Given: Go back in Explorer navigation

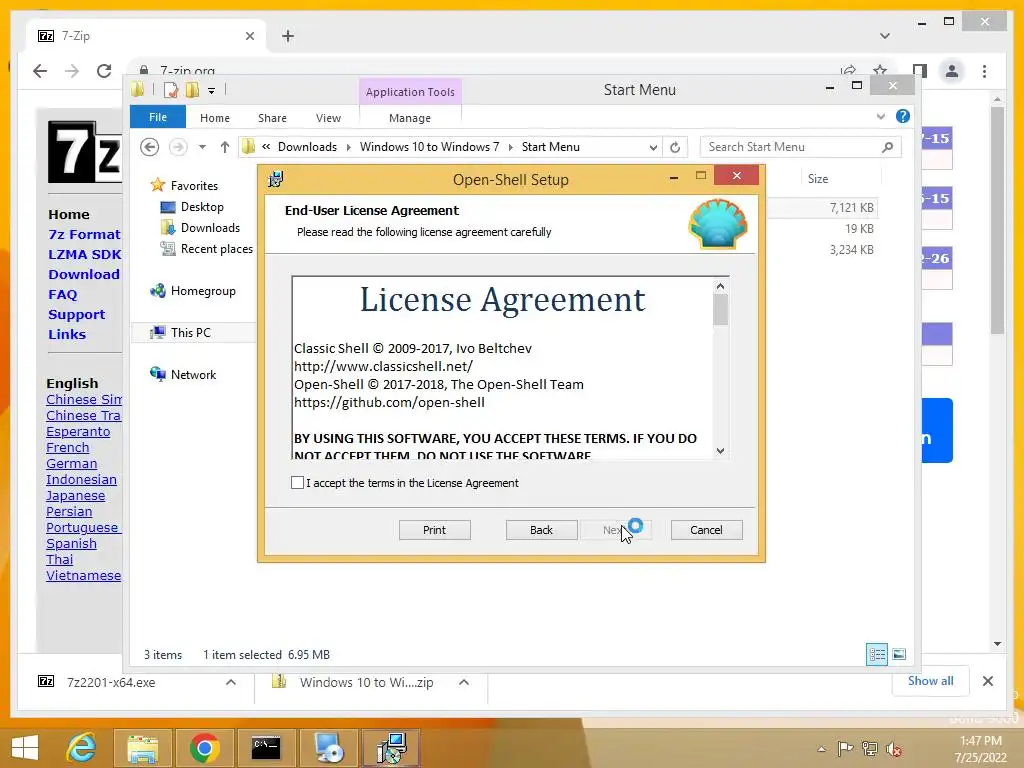Looking at the screenshot, I should [150, 147].
